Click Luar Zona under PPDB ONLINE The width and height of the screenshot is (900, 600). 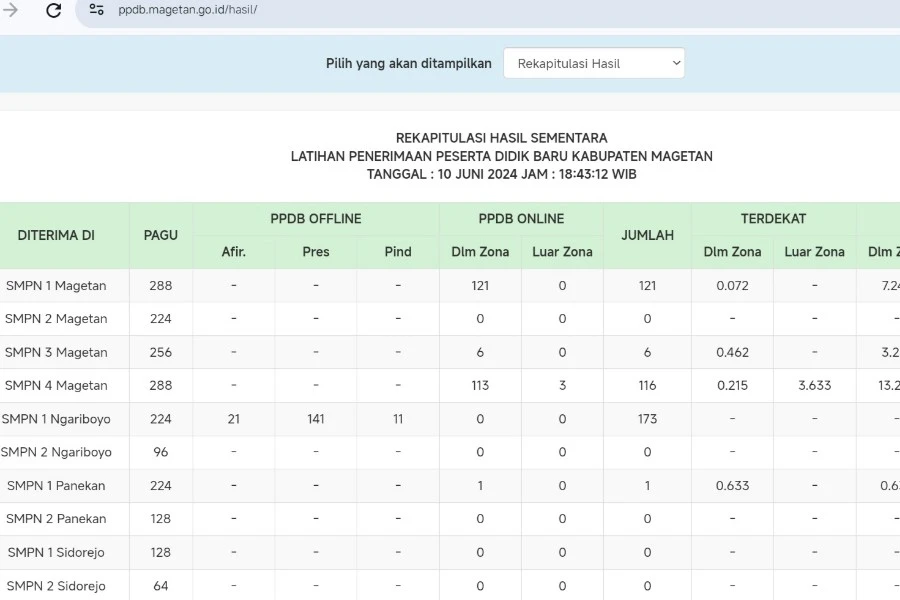562,251
